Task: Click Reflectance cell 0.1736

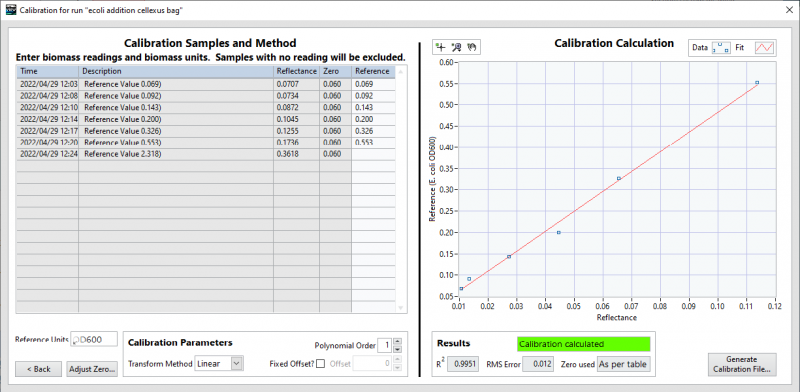Action: click(297, 142)
